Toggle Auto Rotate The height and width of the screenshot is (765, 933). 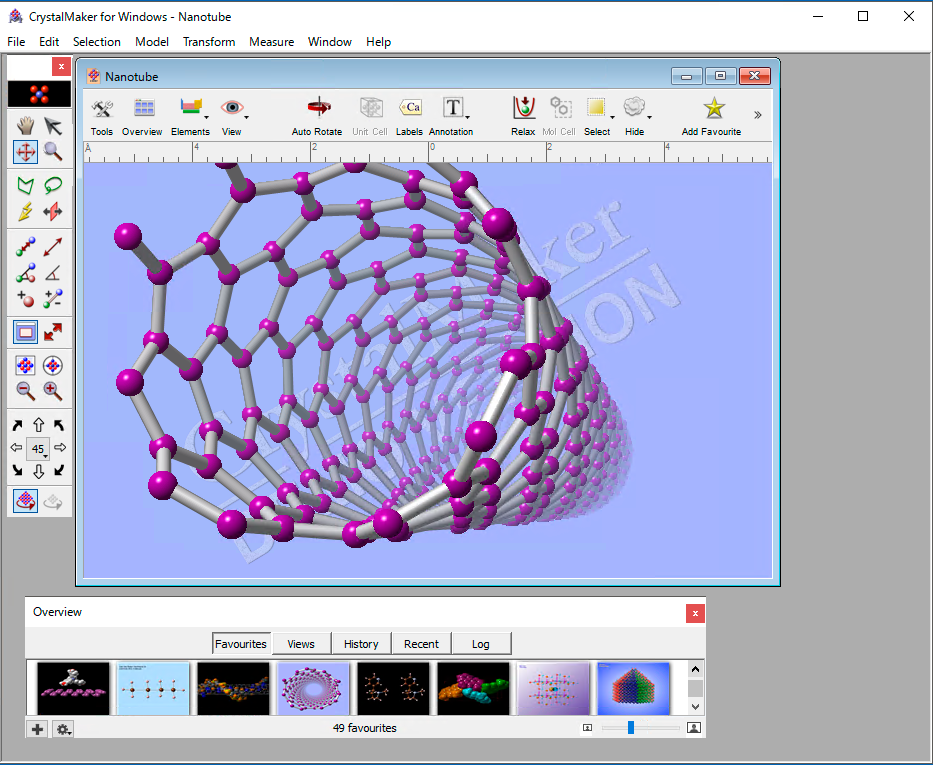coord(317,116)
